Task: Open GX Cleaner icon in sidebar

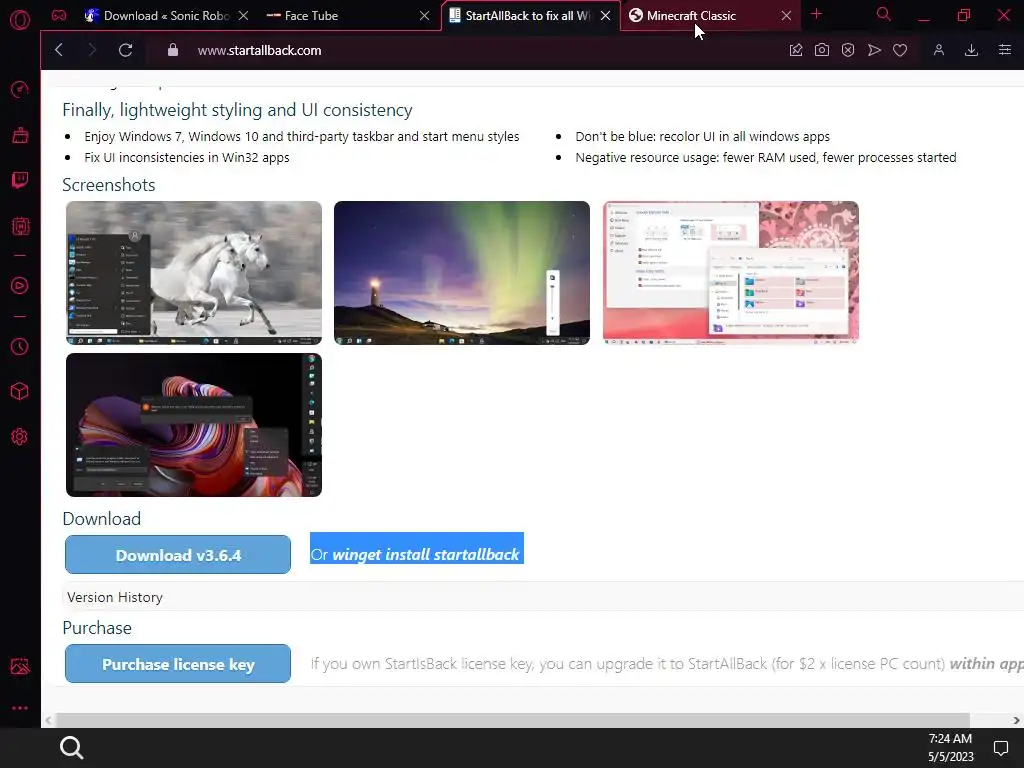Action: tap(20, 135)
